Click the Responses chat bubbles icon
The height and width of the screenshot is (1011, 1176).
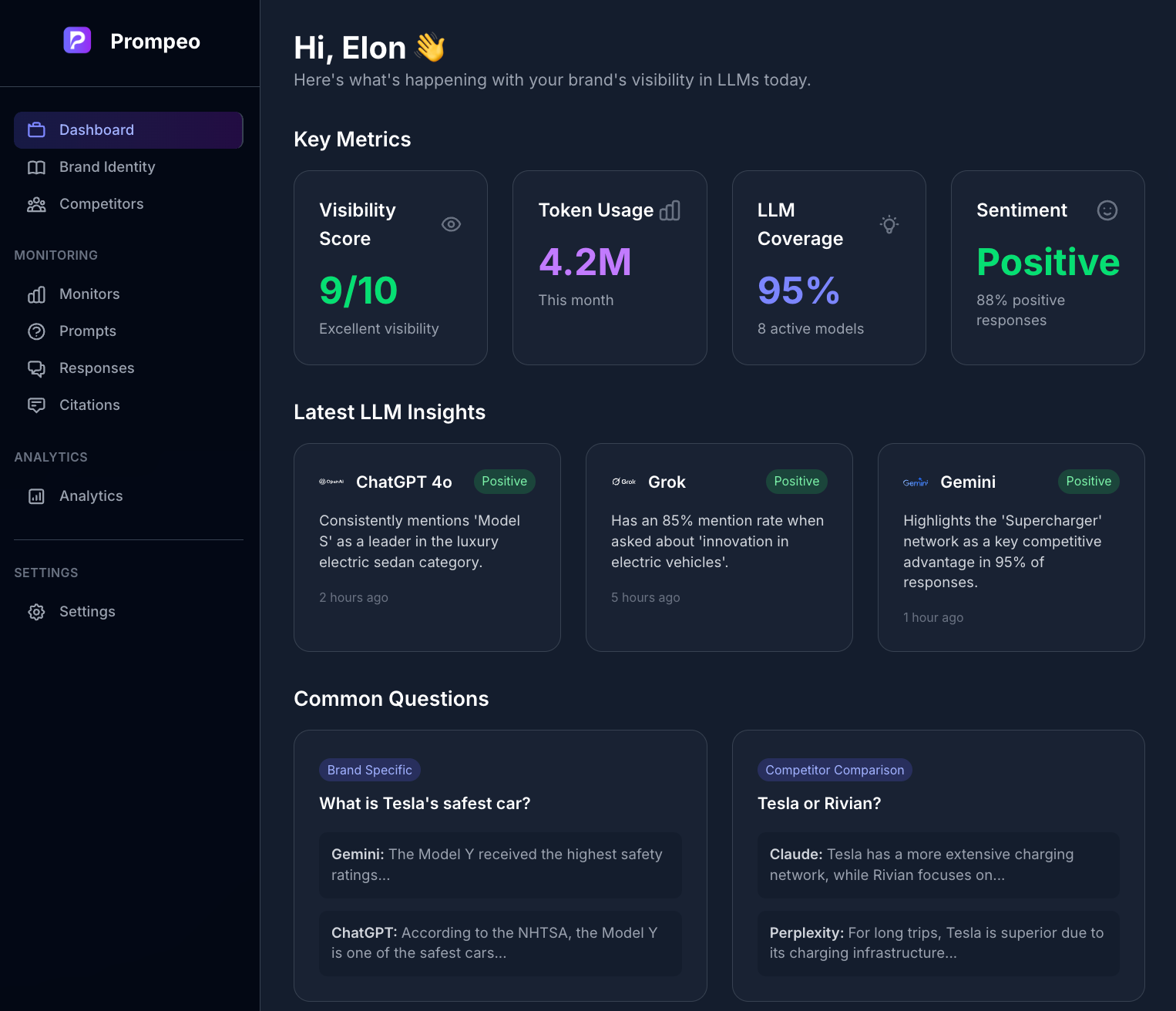pyautogui.click(x=36, y=368)
